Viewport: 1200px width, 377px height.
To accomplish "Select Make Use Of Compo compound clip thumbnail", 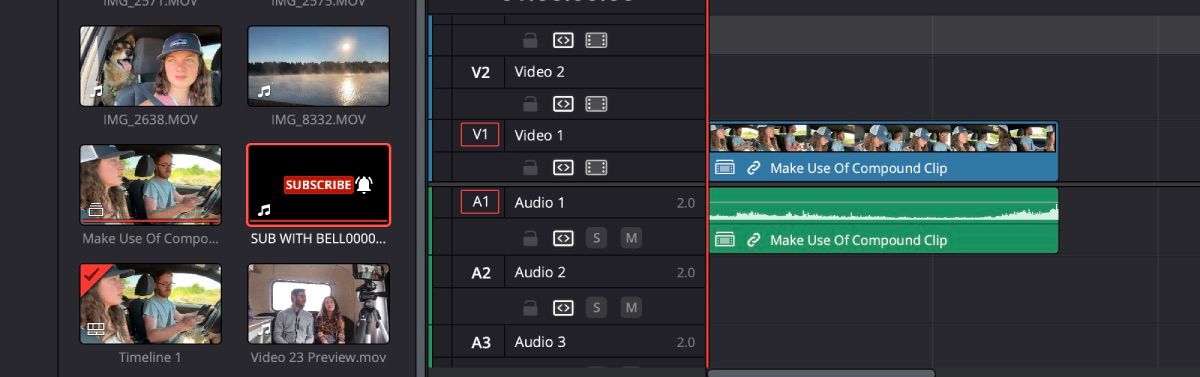I will click(x=150, y=184).
